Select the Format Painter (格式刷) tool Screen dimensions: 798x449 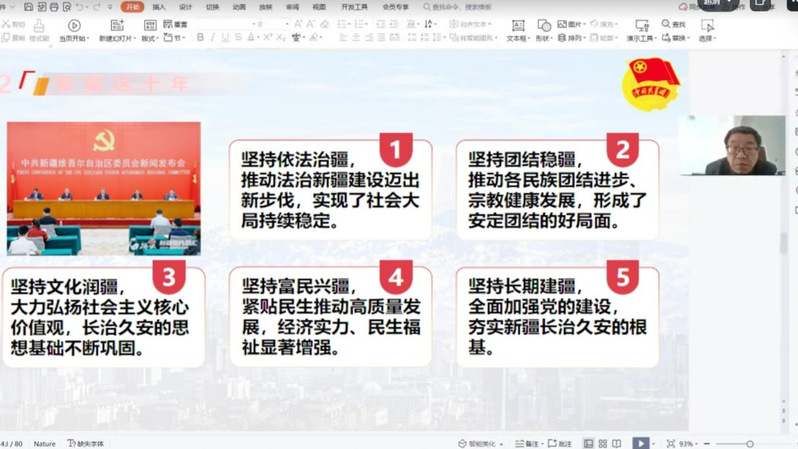(38, 31)
